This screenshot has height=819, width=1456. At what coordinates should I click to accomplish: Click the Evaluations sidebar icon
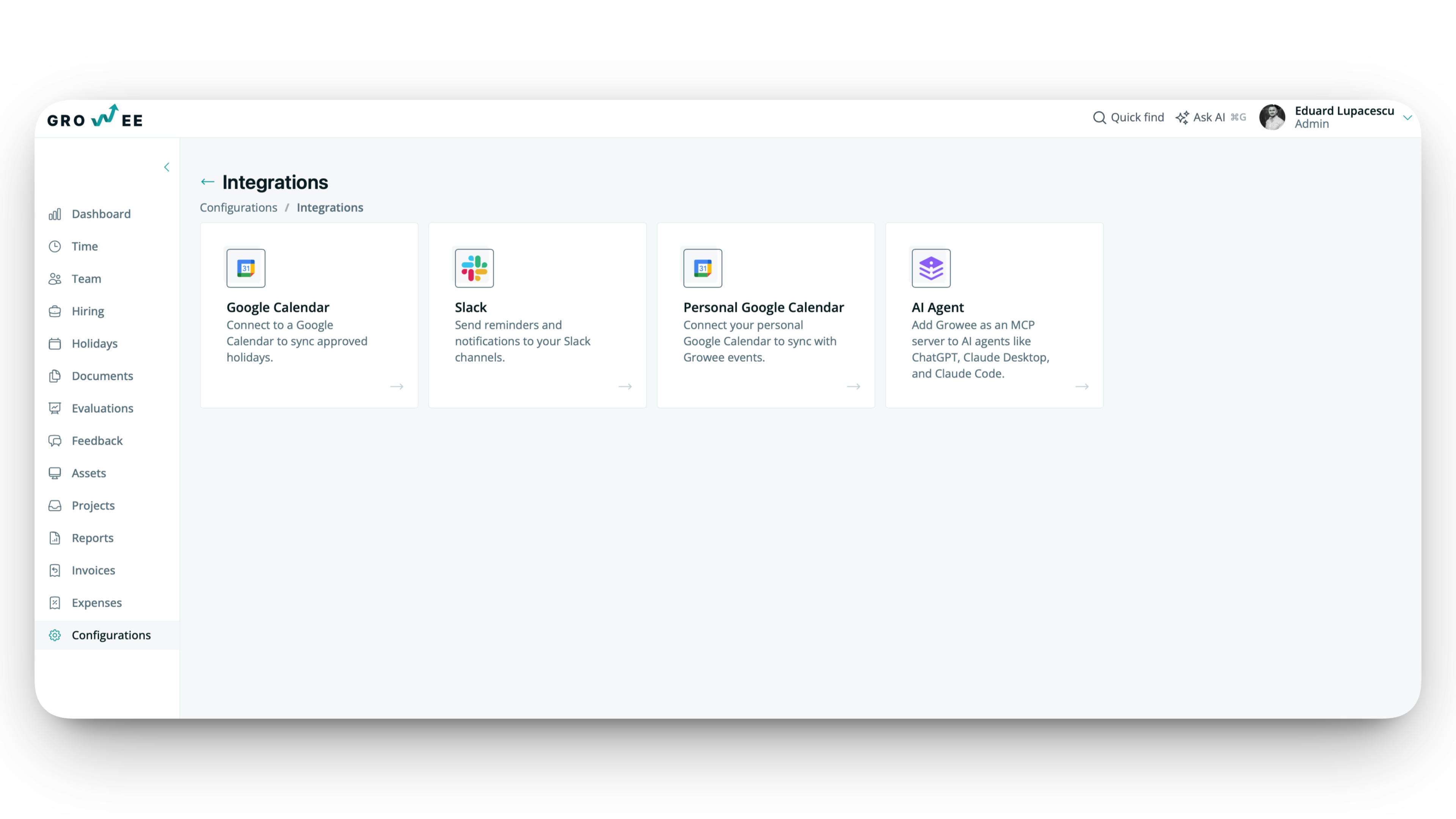click(x=55, y=408)
